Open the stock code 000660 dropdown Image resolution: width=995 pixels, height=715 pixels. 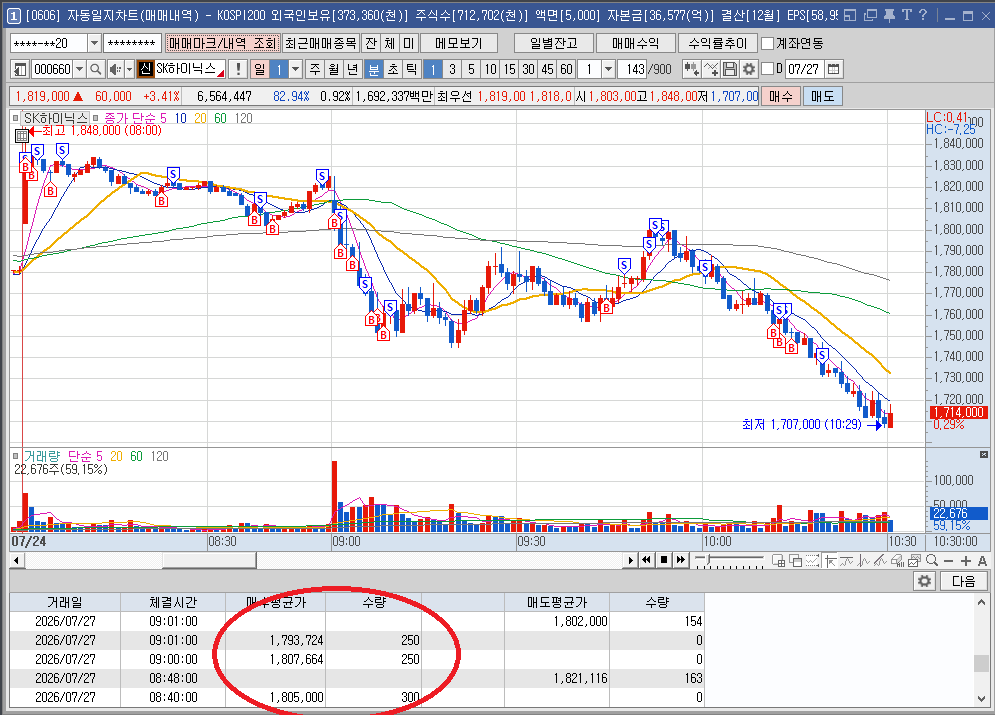[x=79, y=69]
